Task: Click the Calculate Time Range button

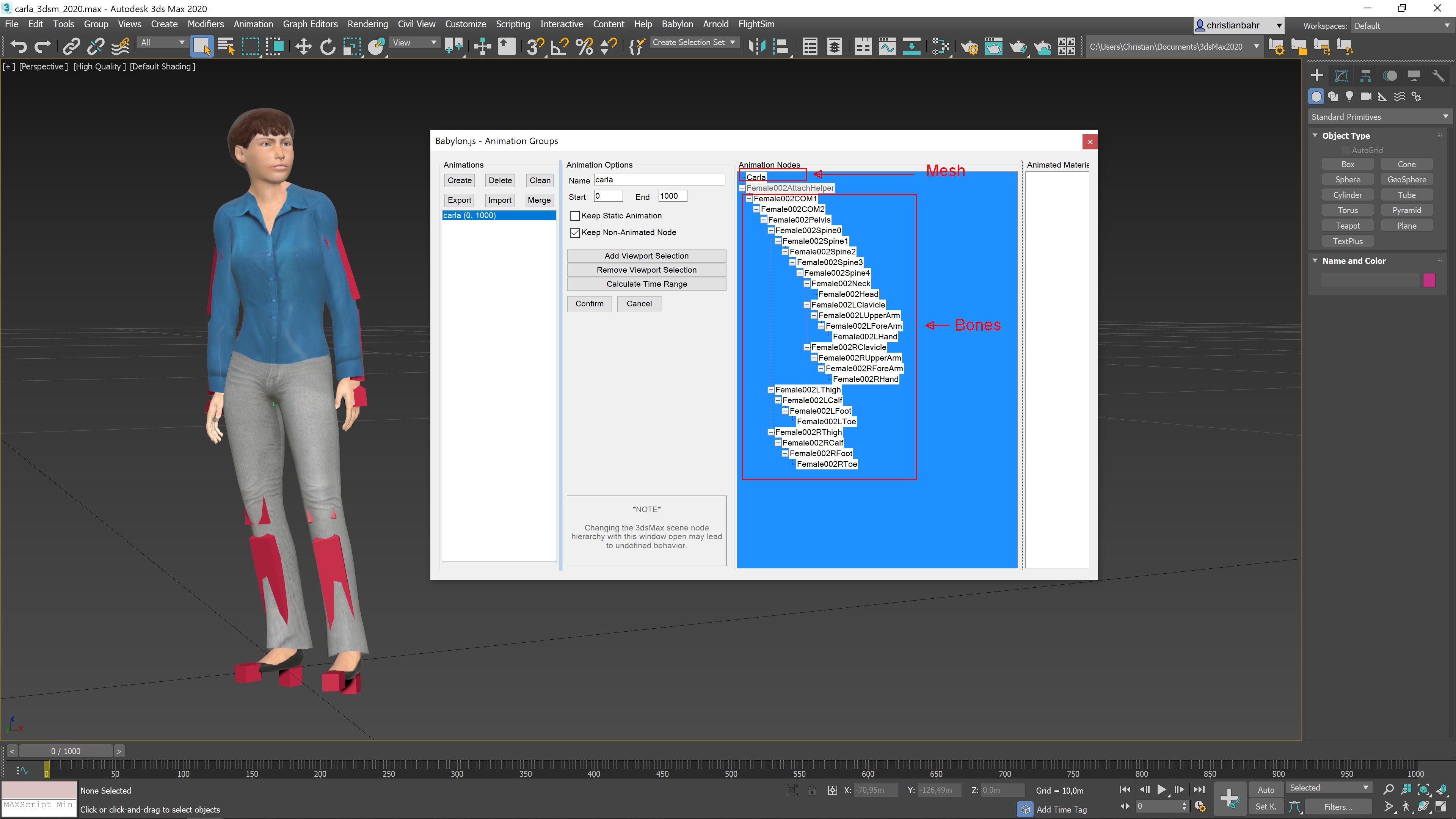Action: pyautogui.click(x=646, y=284)
